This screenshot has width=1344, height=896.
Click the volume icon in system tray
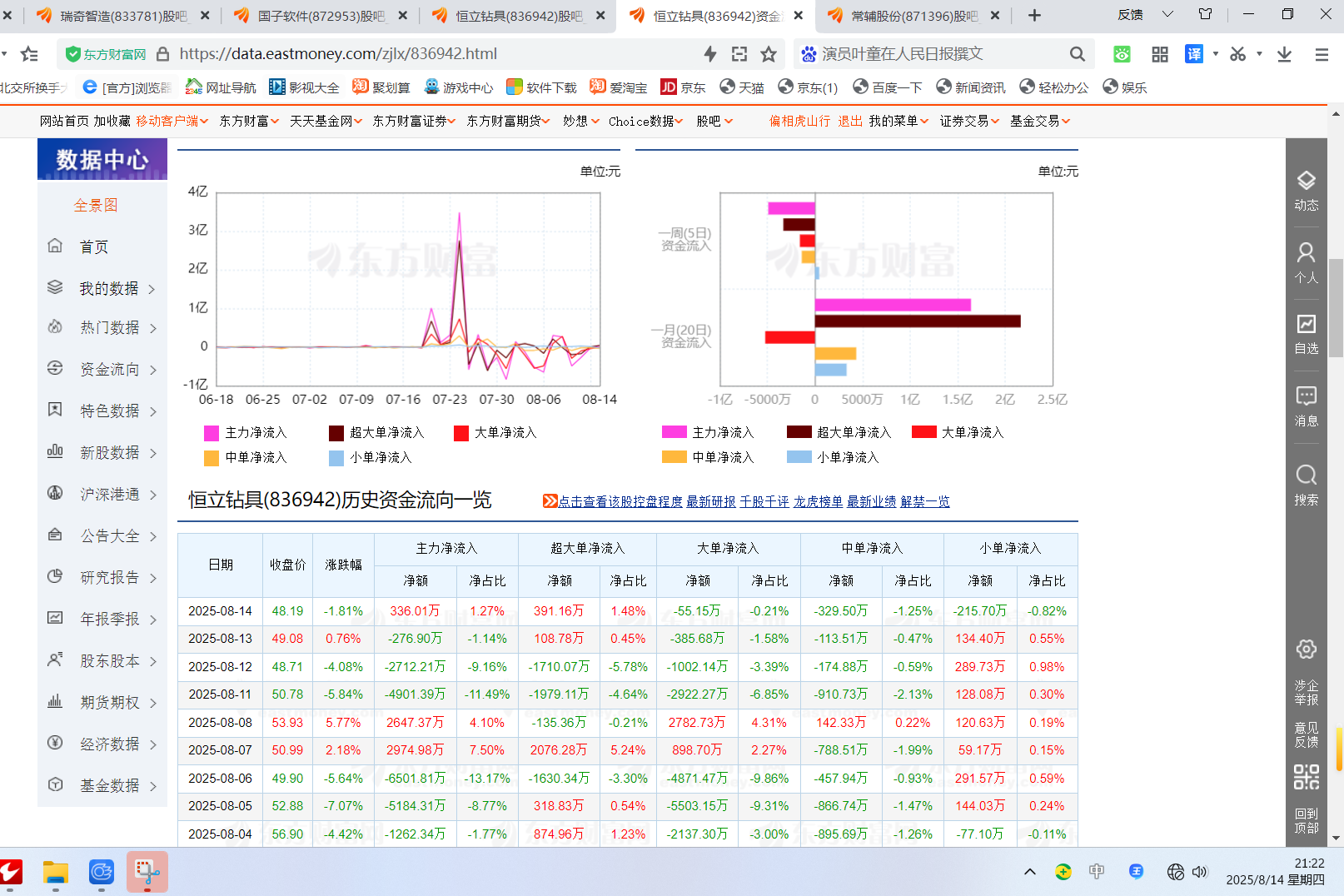point(1199,872)
